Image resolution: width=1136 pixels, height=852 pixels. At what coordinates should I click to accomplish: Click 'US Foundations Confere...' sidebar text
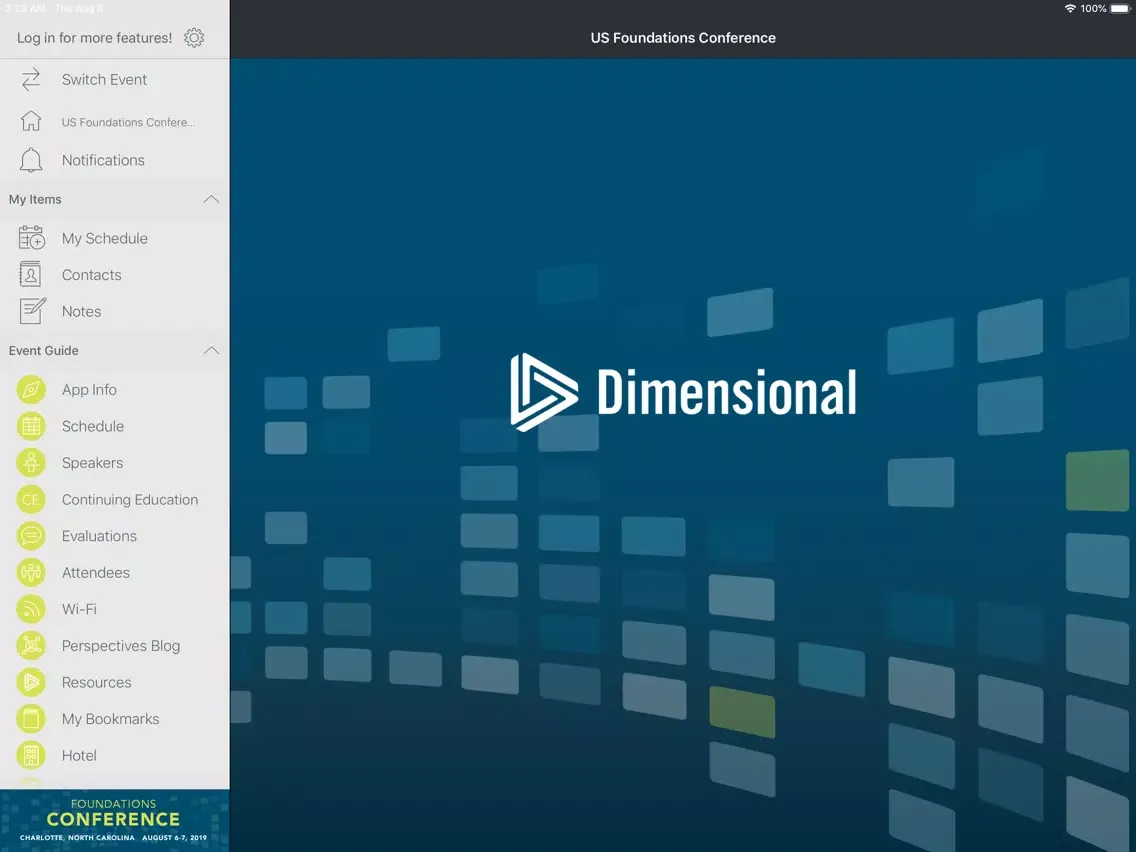click(128, 122)
